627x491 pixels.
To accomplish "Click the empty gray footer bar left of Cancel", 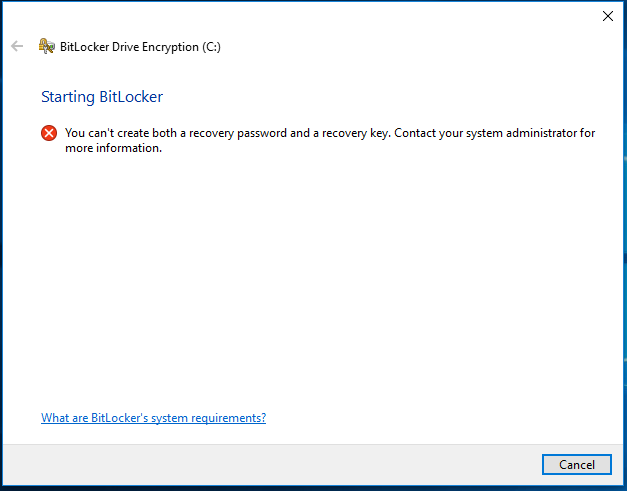I will (x=272, y=465).
